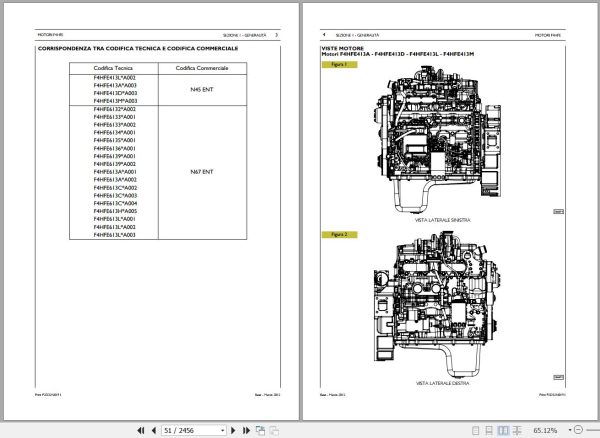Click code F4HFE6134*A001

coord(115,132)
